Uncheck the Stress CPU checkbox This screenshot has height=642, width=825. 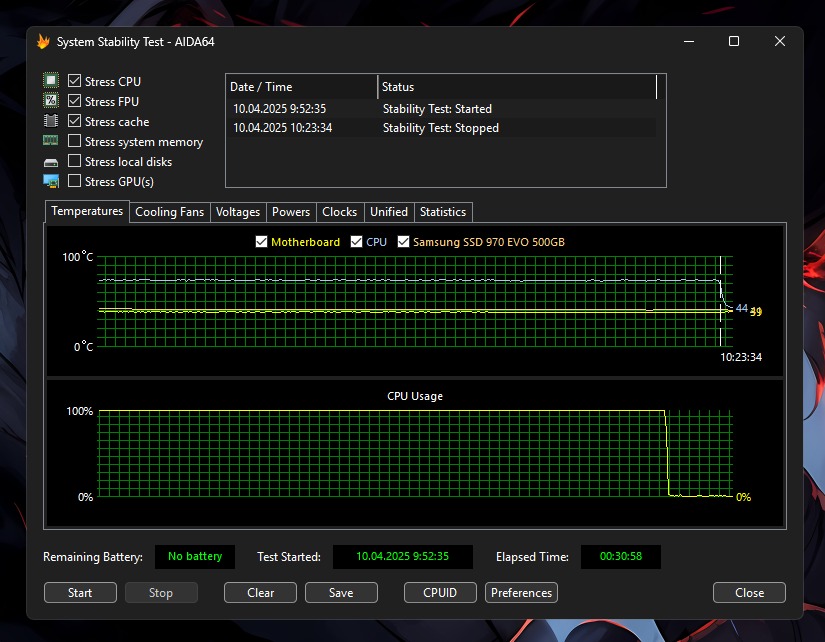tap(75, 81)
